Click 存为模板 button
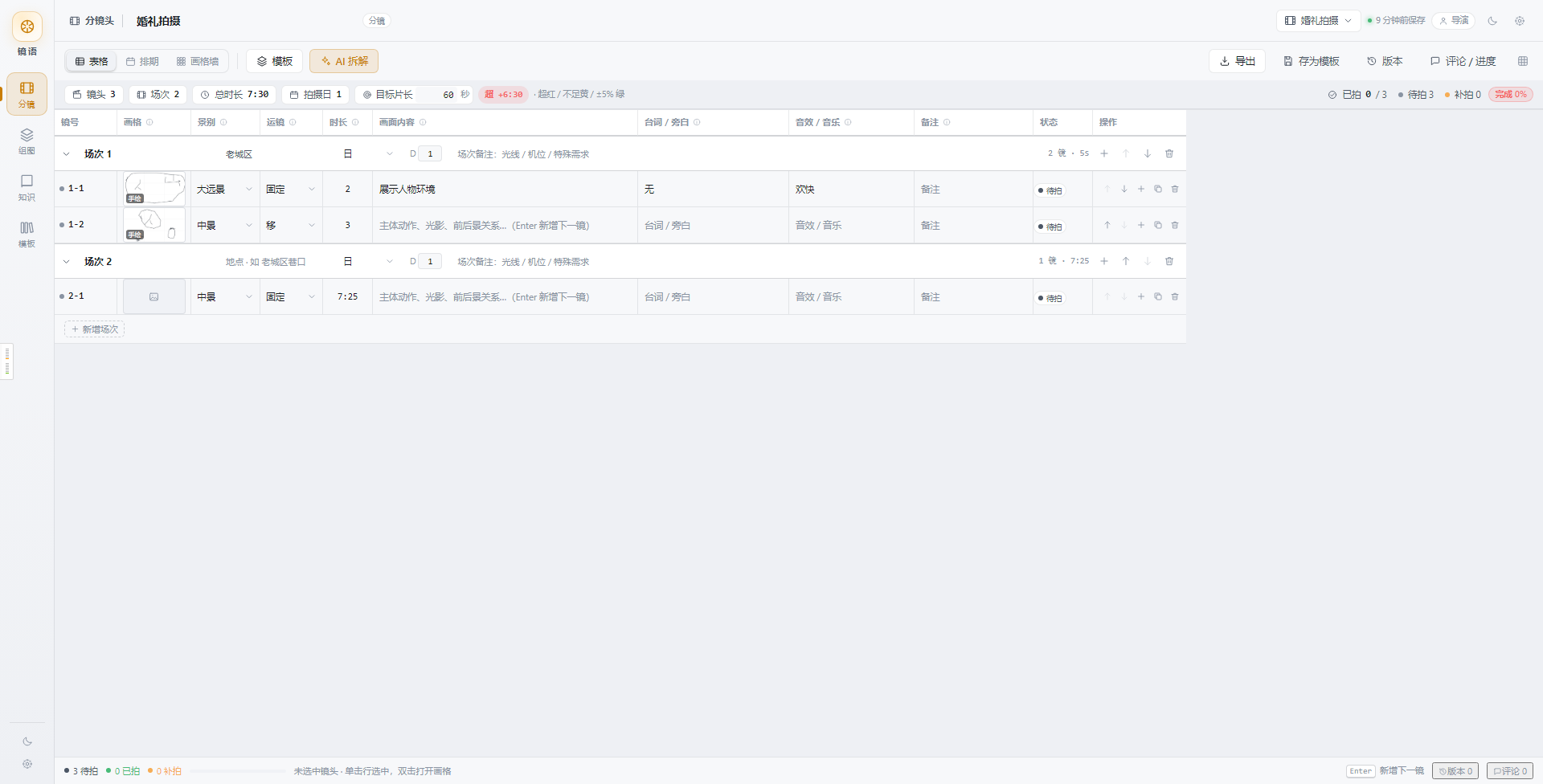The width and height of the screenshot is (1543, 784). (1312, 61)
